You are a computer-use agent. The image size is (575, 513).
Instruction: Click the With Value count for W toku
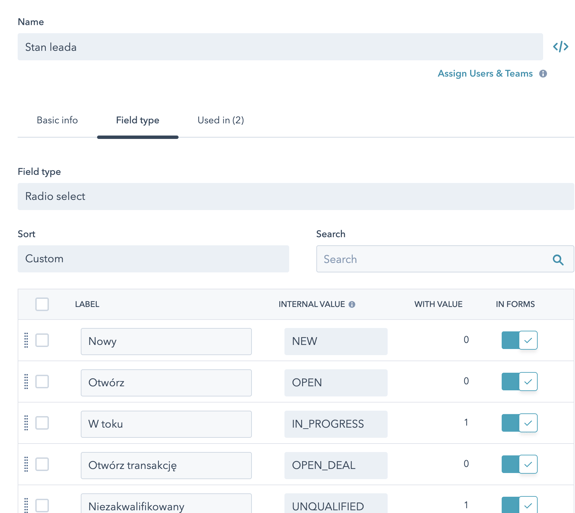pos(466,422)
